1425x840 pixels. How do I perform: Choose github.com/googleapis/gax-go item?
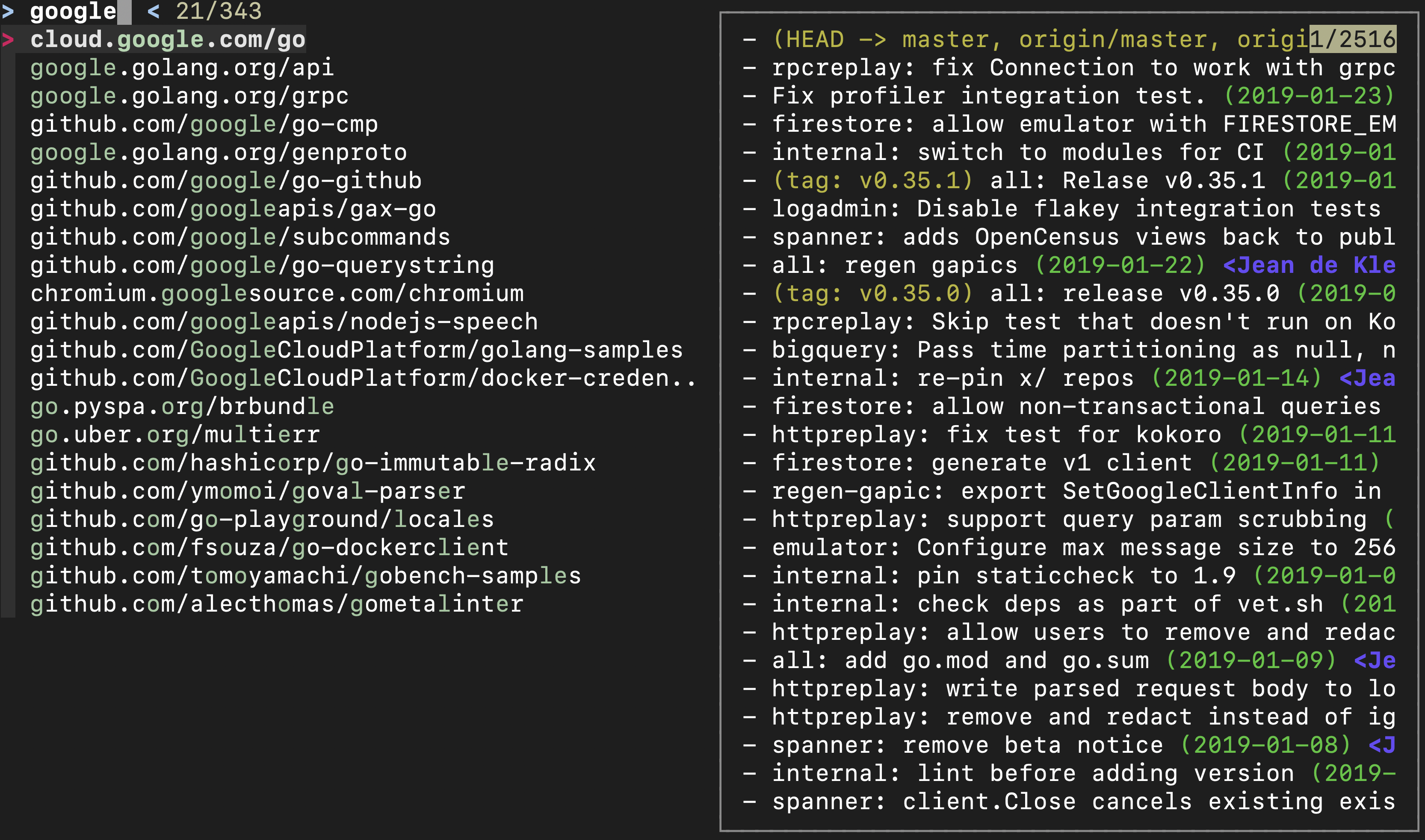point(233,210)
